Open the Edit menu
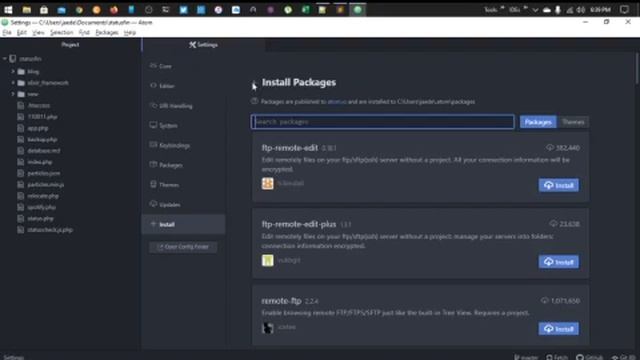This screenshot has width=640, height=360. pyautogui.click(x=22, y=33)
